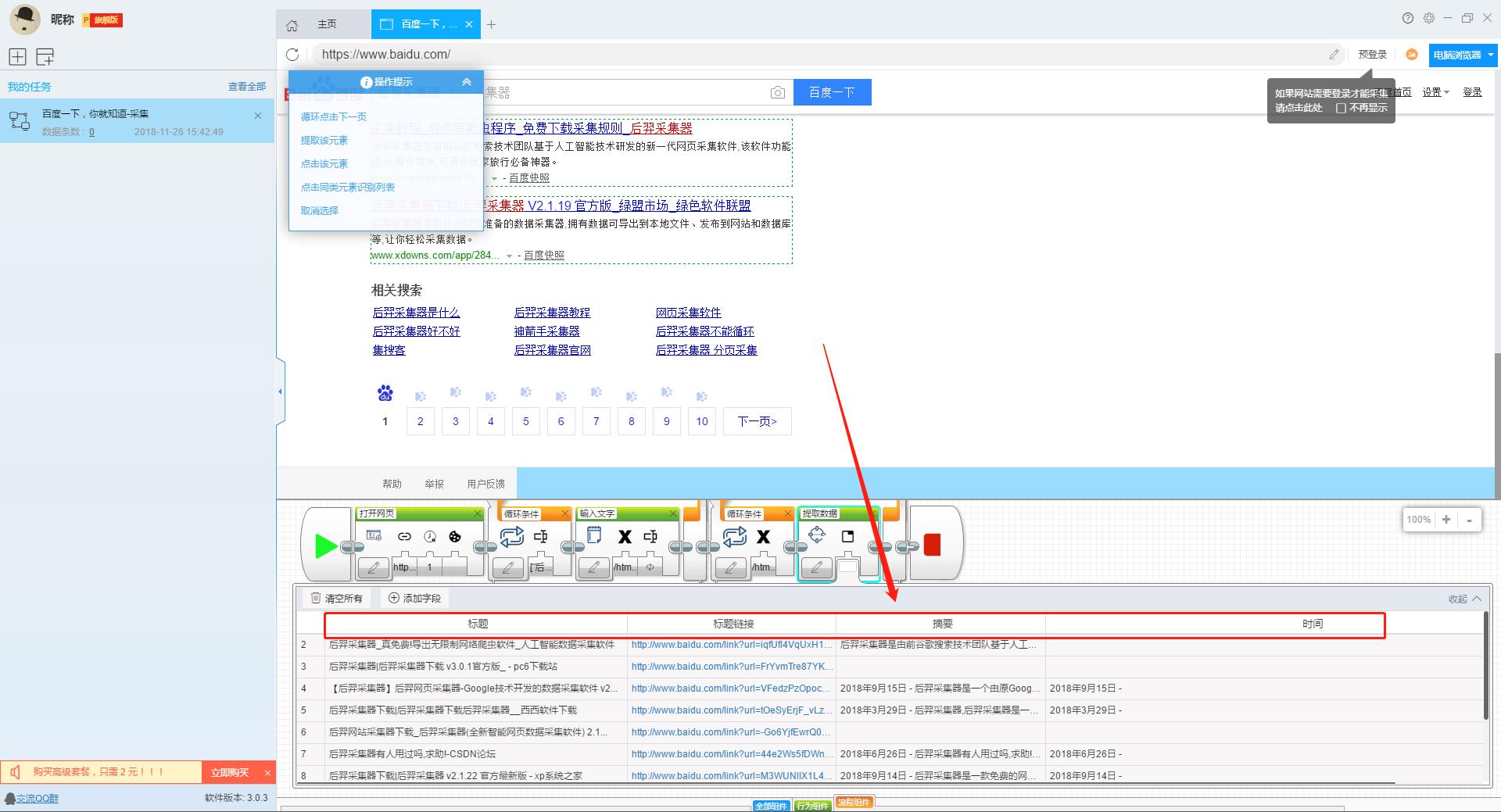
Task: Open help via the question mark icon
Action: (1408, 18)
